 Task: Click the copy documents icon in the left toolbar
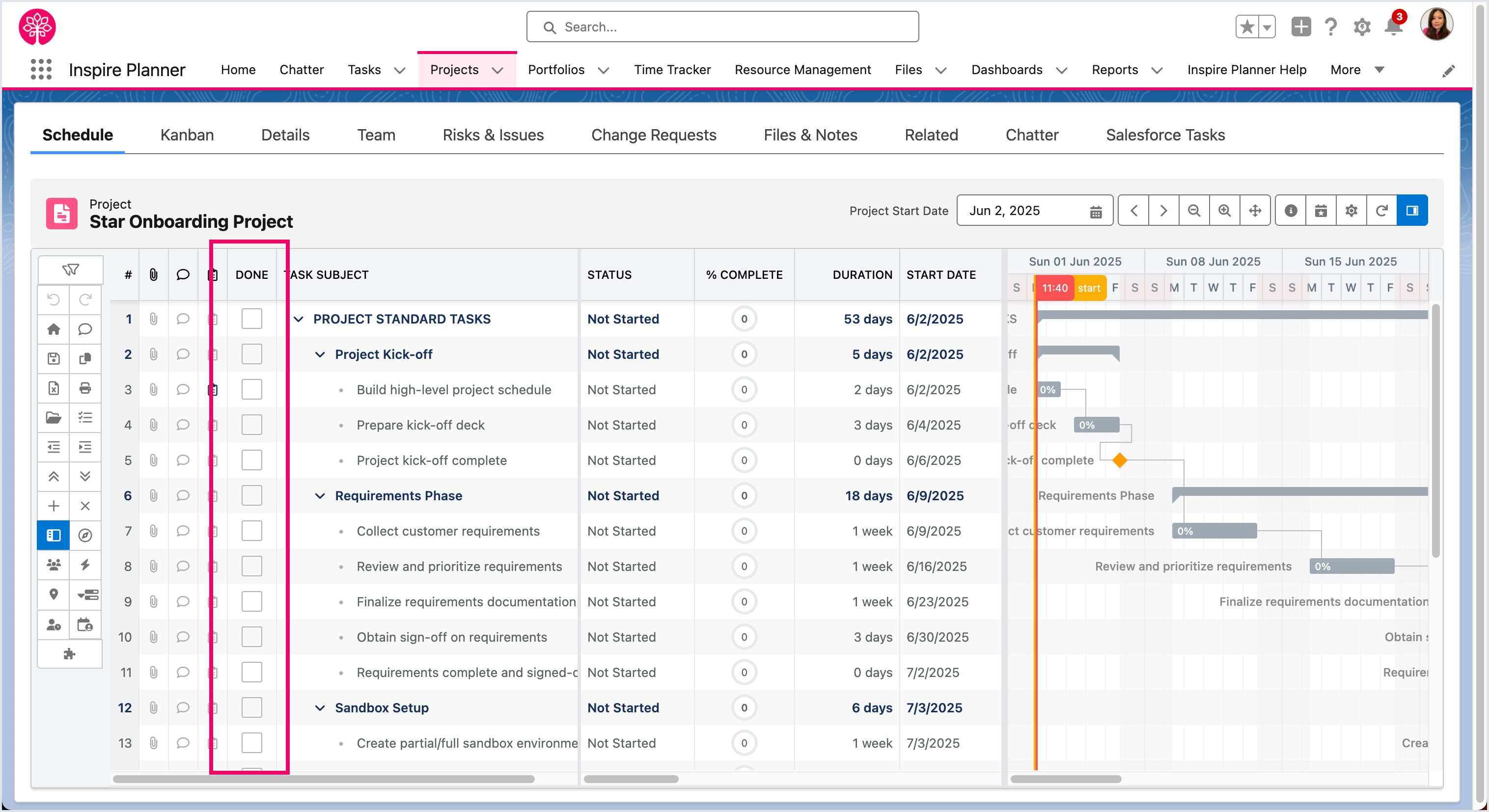pyautogui.click(x=85, y=358)
